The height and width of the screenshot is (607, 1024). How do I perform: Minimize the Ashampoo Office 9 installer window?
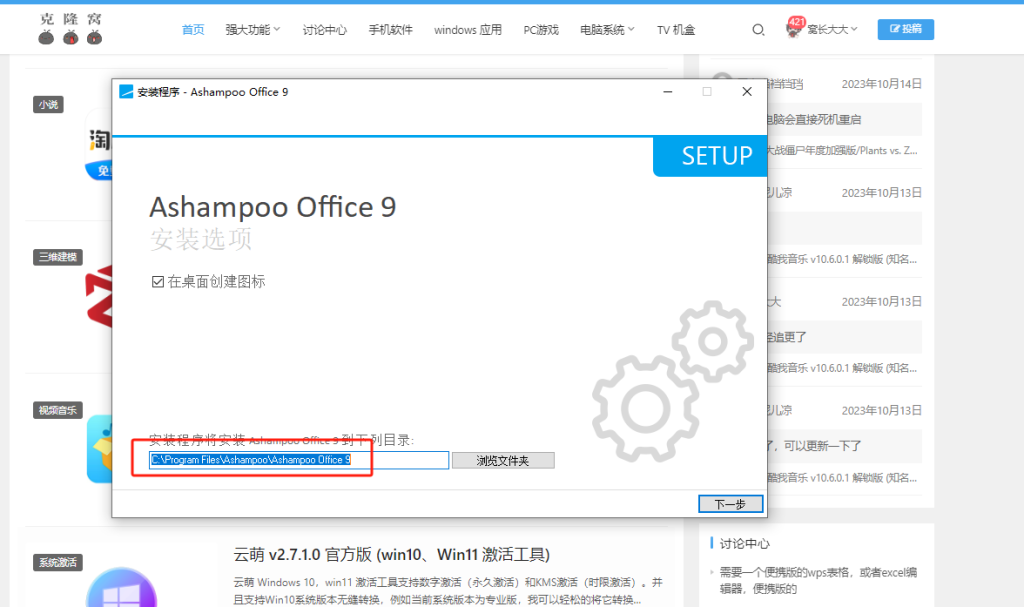point(667,92)
